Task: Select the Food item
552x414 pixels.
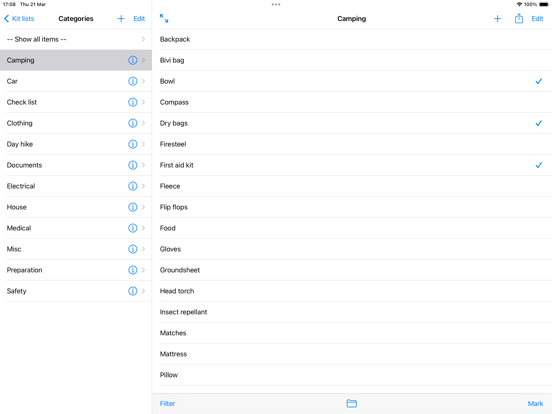Action: tap(352, 228)
